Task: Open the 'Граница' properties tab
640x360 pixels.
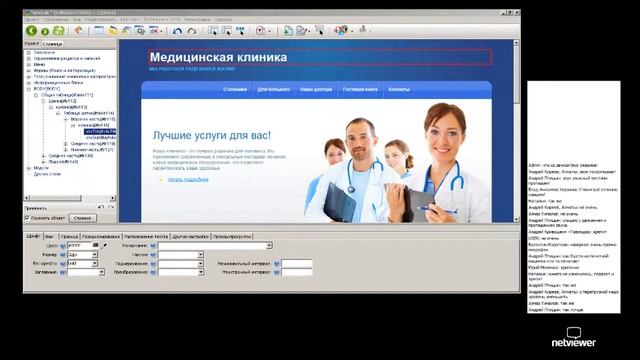Action: point(69,236)
